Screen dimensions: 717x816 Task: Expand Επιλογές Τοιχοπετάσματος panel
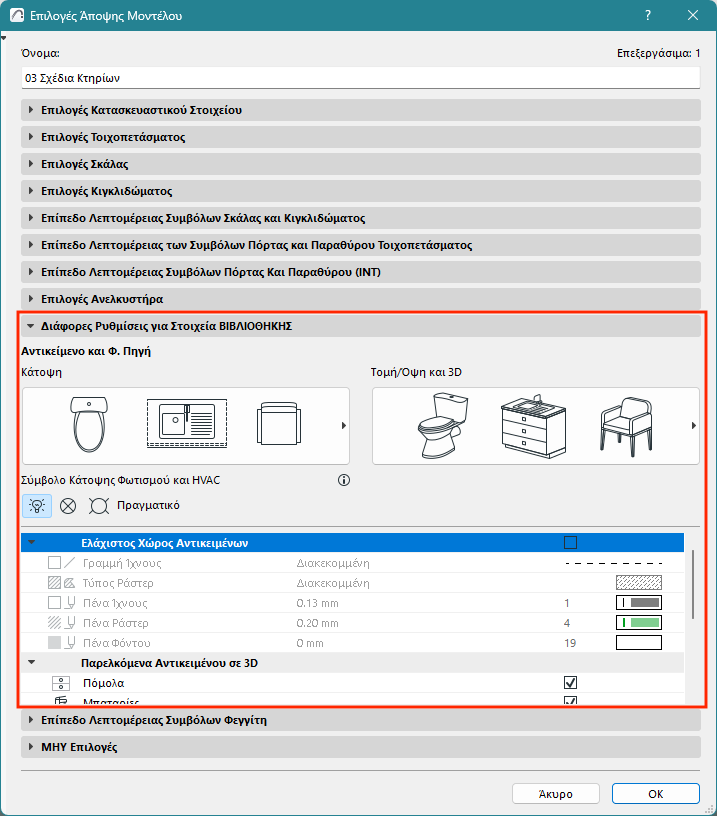click(361, 137)
